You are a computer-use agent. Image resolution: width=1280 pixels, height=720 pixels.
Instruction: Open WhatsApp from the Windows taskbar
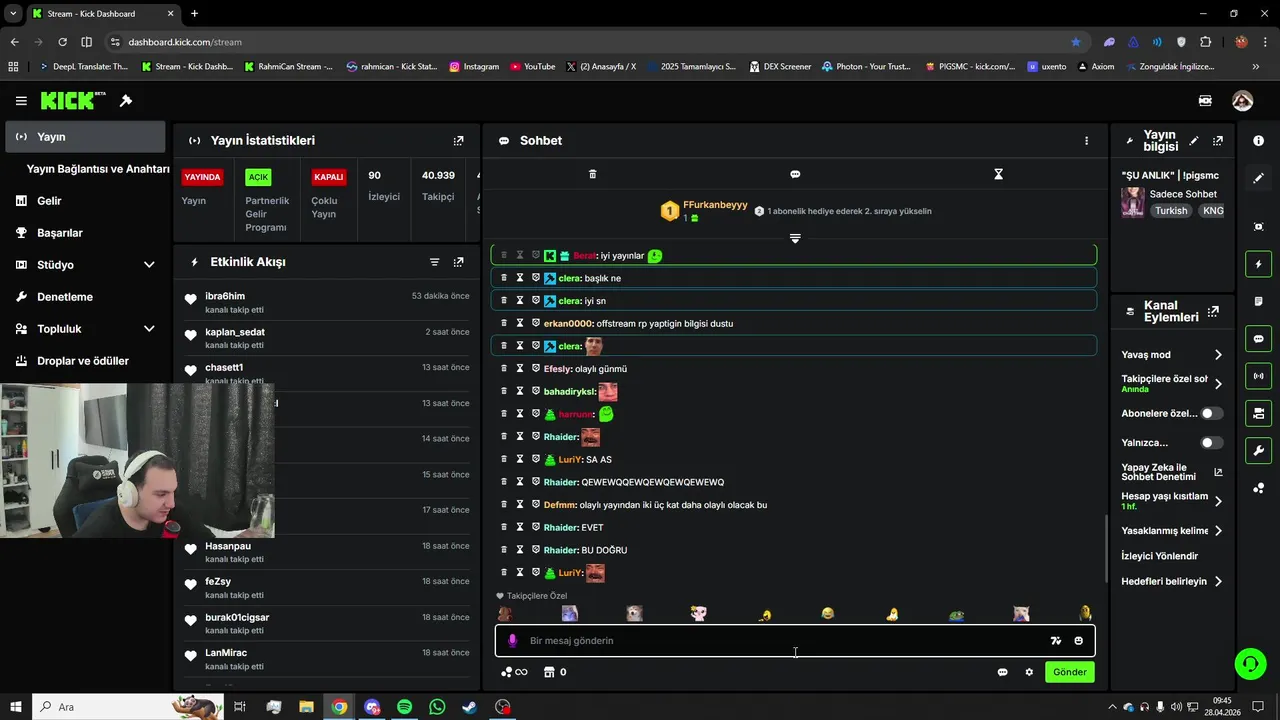[437, 707]
